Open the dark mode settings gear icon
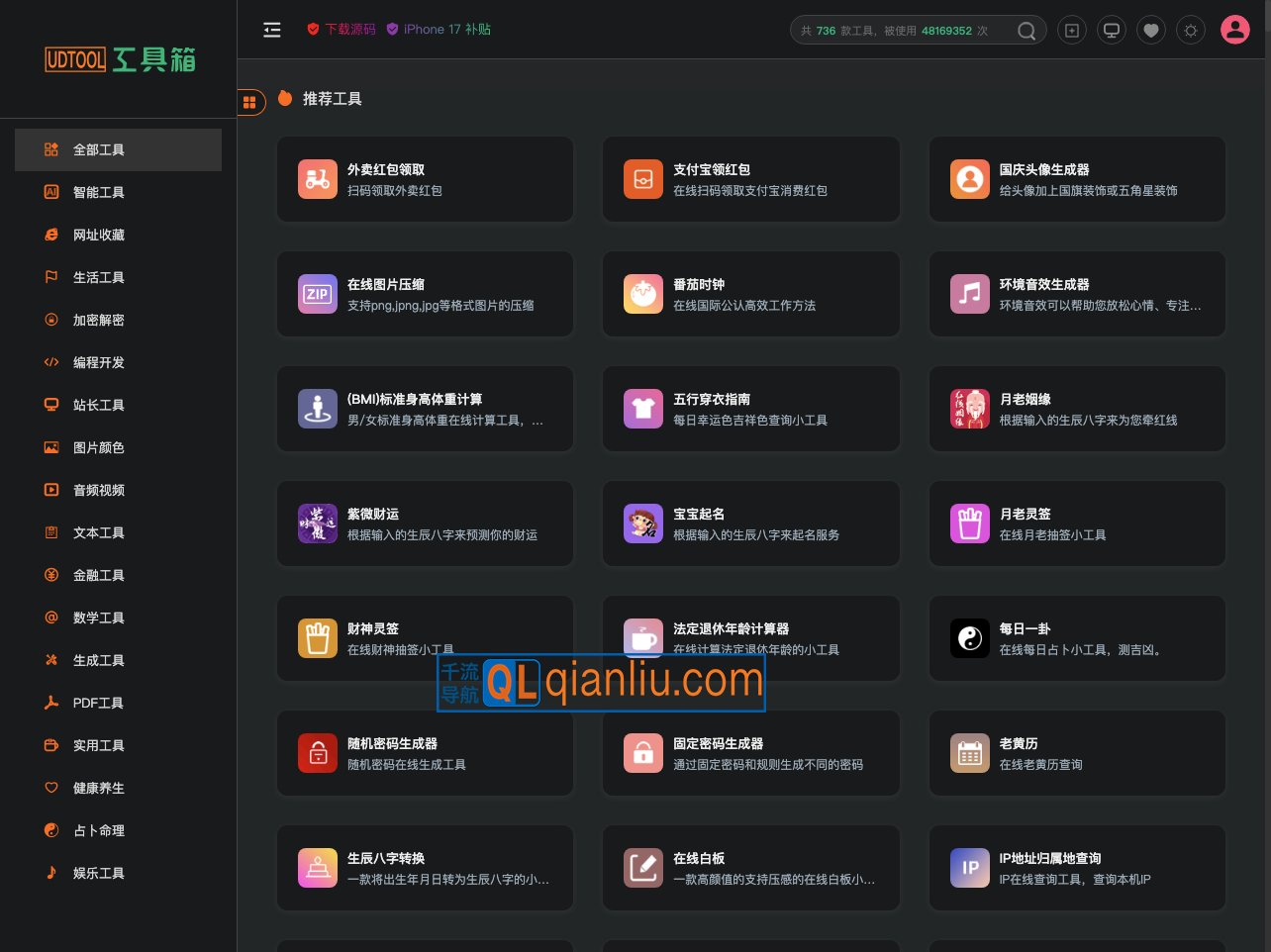Image resolution: width=1271 pixels, height=952 pixels. (x=1190, y=30)
